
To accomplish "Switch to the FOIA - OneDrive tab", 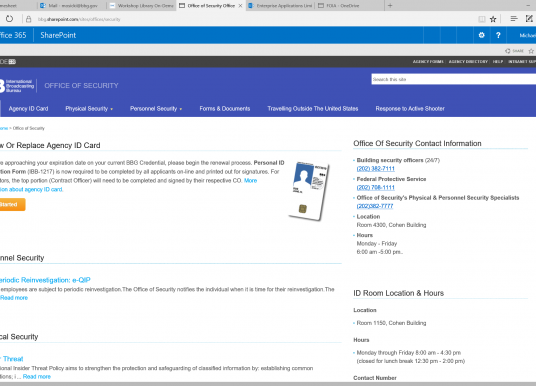I will 349,5.
